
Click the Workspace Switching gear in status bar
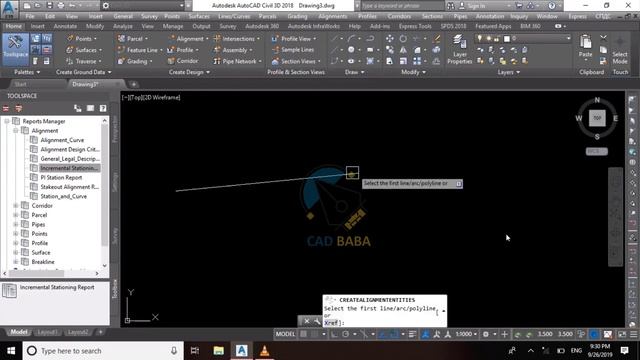pos(485,334)
